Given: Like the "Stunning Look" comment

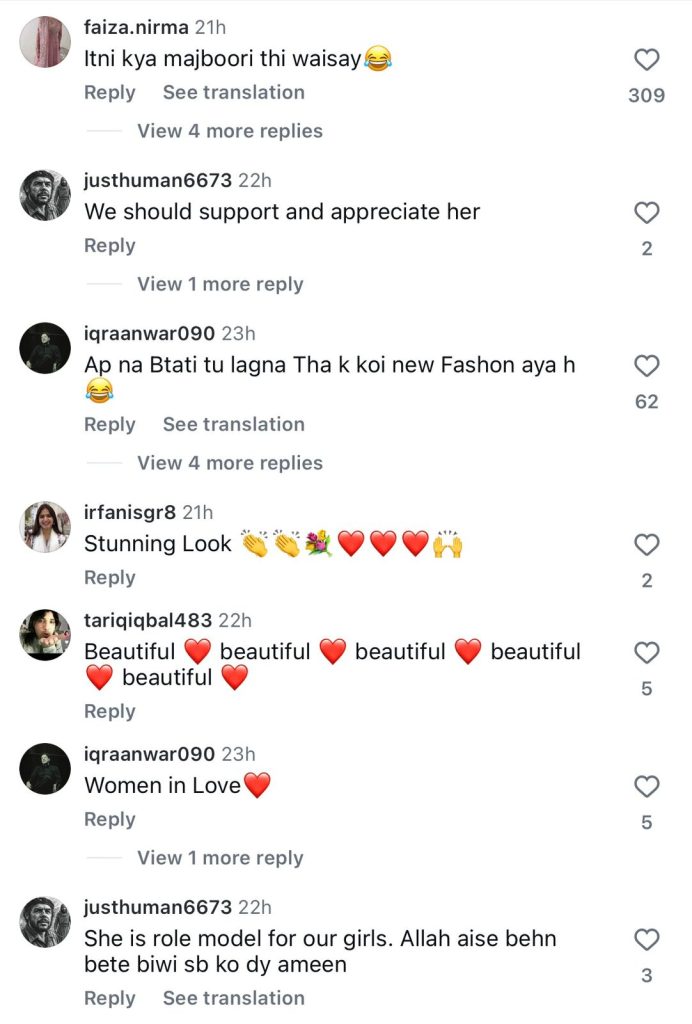Looking at the screenshot, I should (647, 545).
